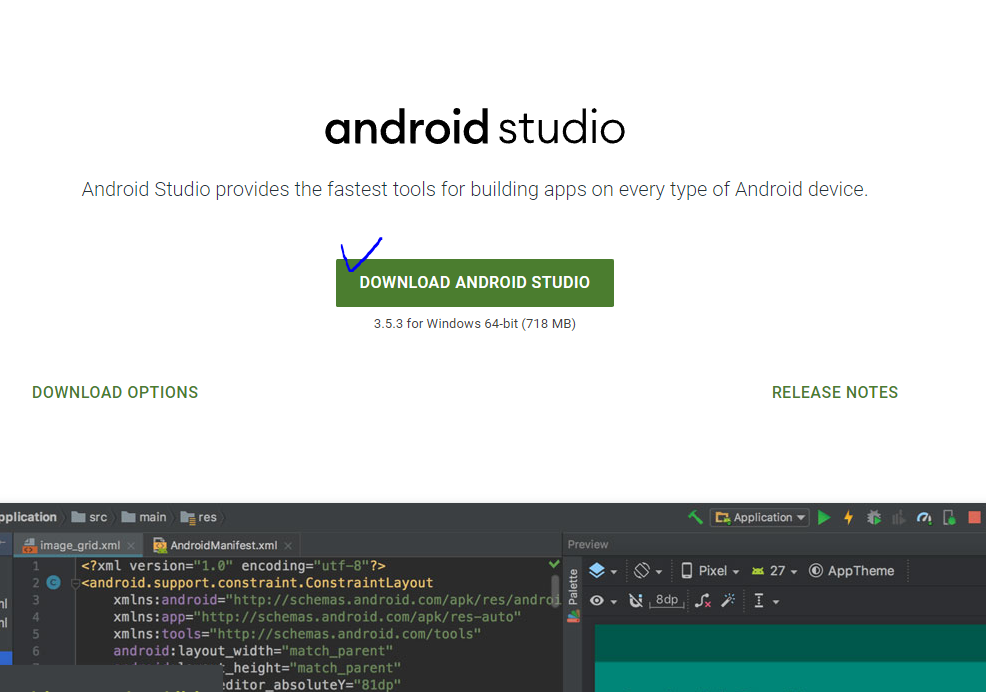Click the res breadcrumb folder

click(199, 517)
